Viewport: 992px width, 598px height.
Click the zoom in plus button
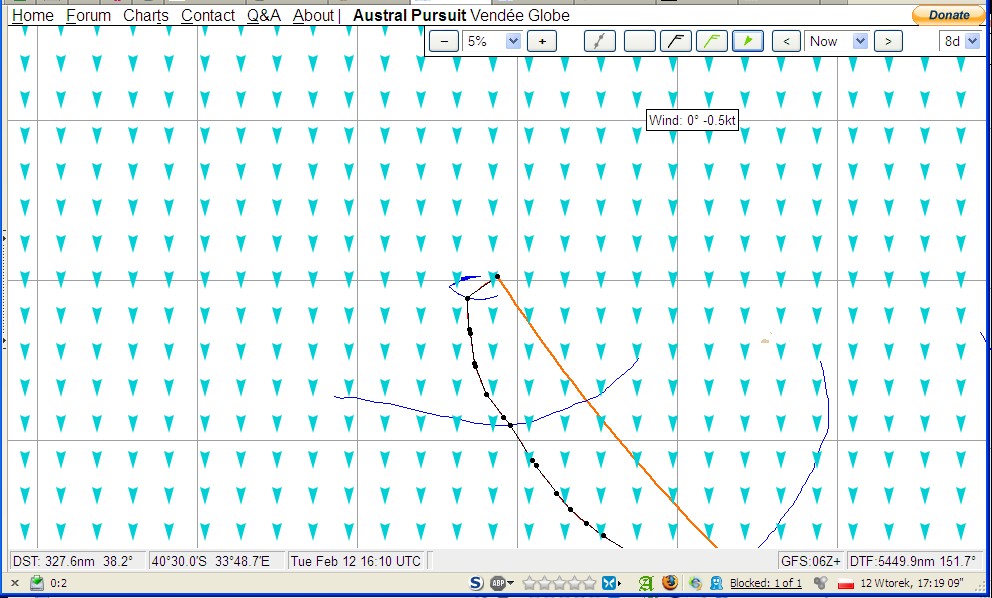pyautogui.click(x=542, y=41)
